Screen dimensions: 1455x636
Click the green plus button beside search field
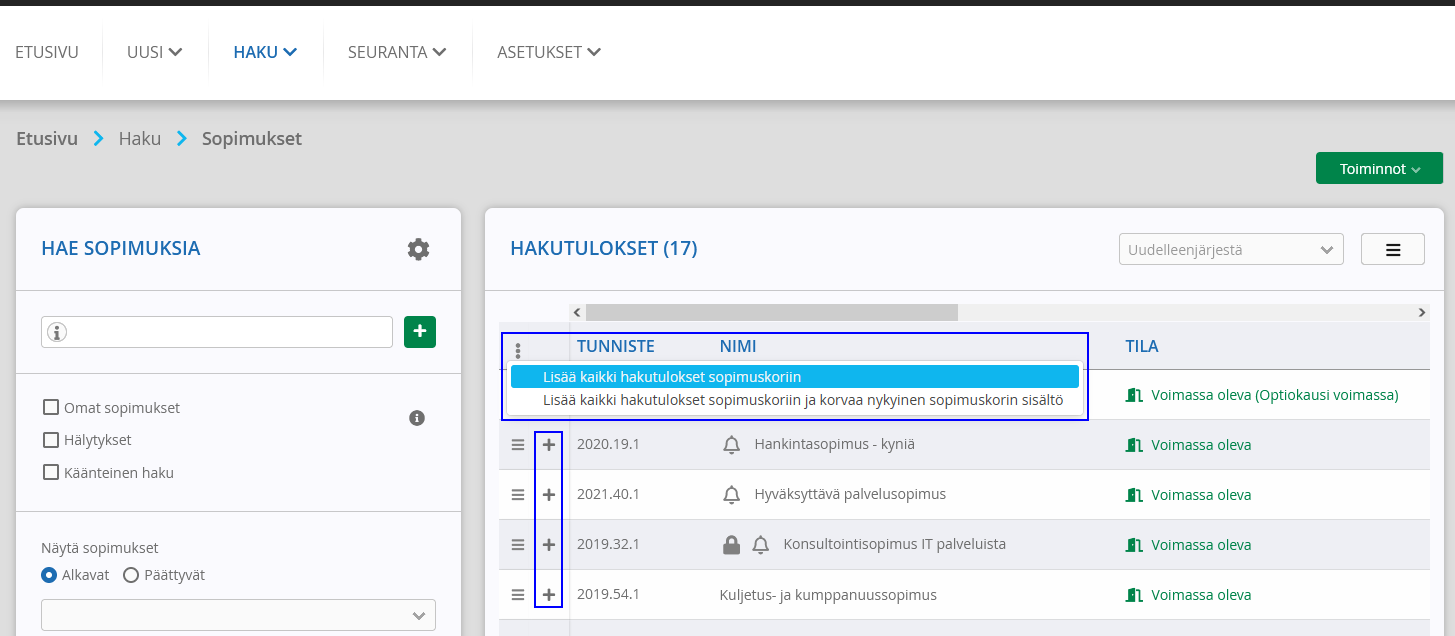pyautogui.click(x=420, y=332)
